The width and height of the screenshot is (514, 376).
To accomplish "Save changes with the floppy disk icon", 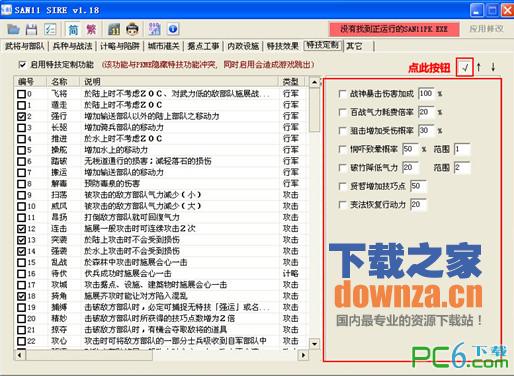I will click(x=32, y=29).
